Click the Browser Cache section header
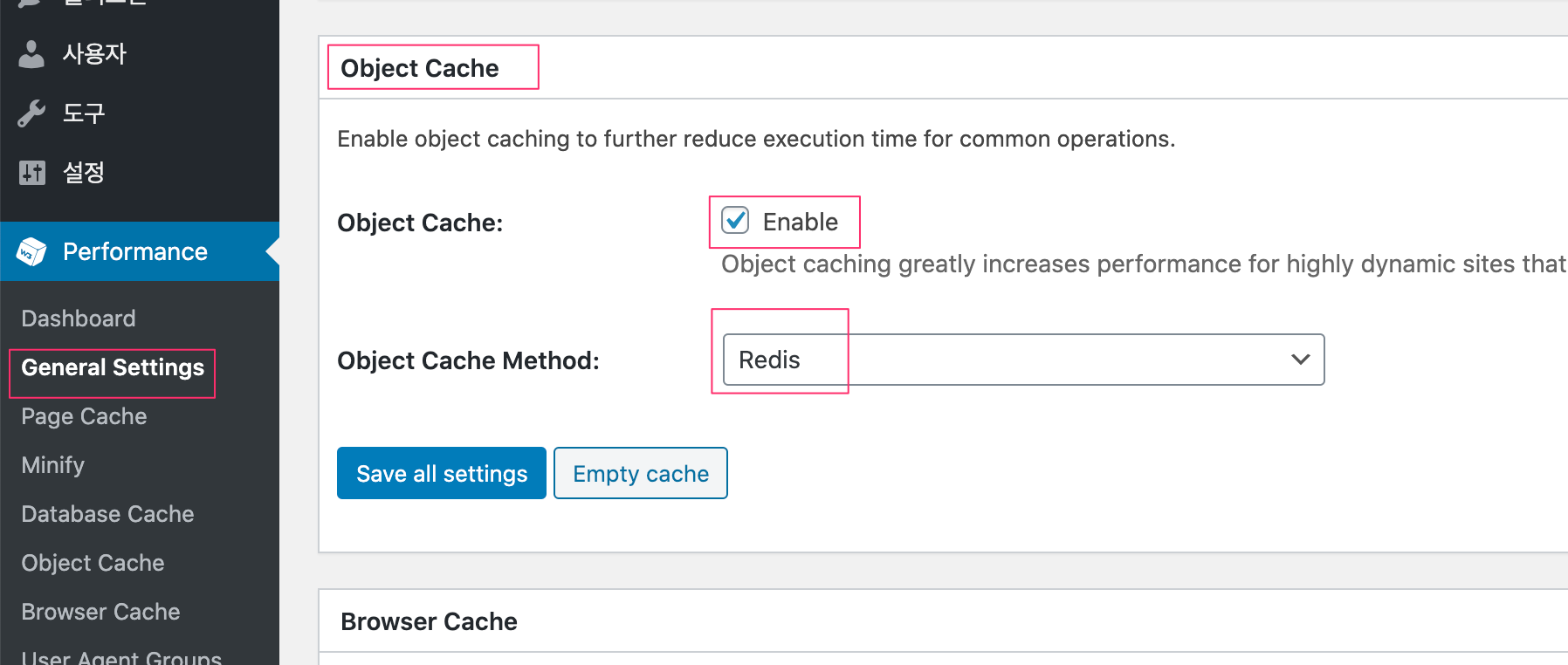The image size is (1568, 665). (x=429, y=621)
